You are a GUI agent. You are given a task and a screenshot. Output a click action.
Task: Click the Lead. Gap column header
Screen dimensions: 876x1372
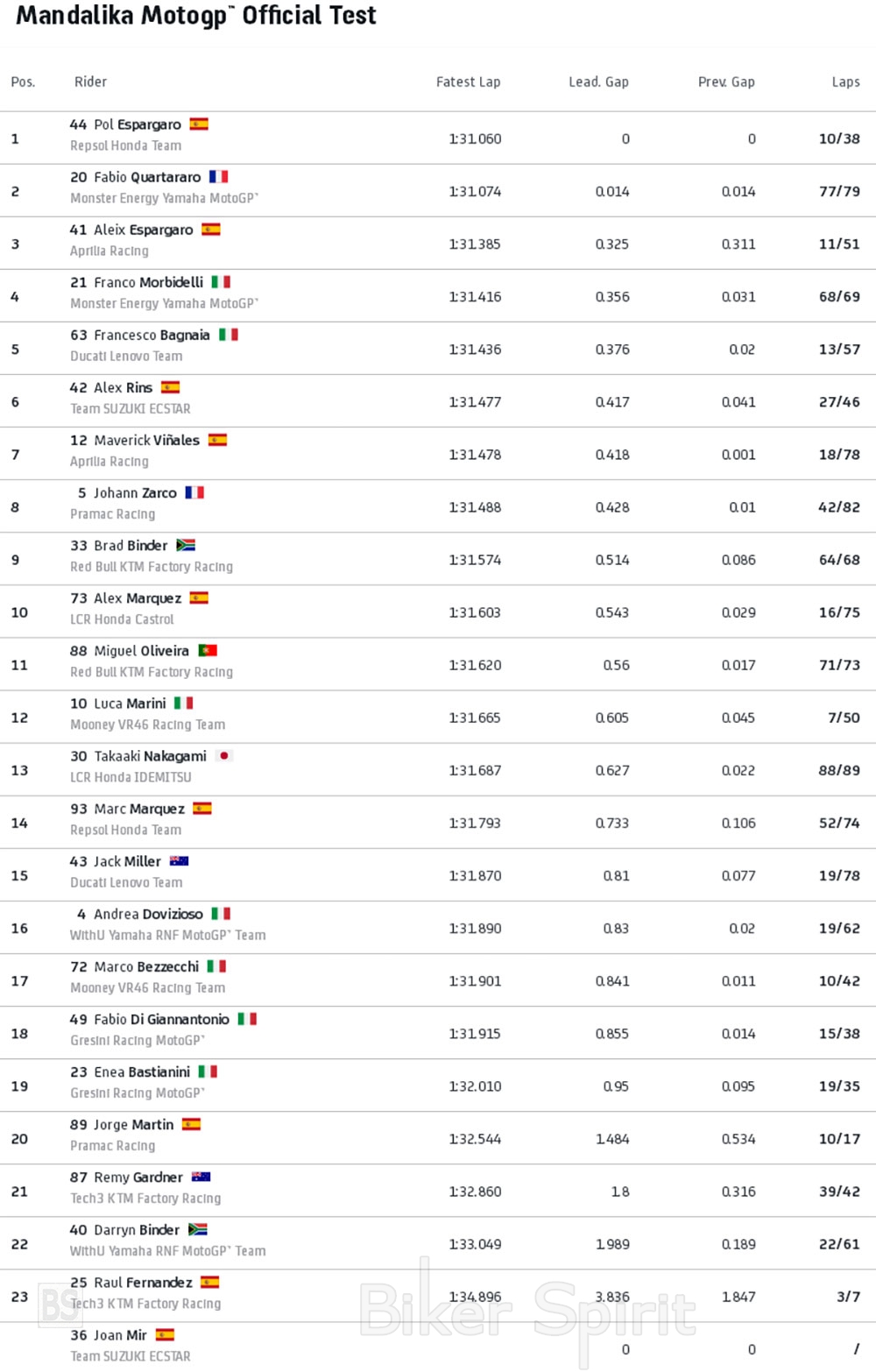tap(598, 81)
